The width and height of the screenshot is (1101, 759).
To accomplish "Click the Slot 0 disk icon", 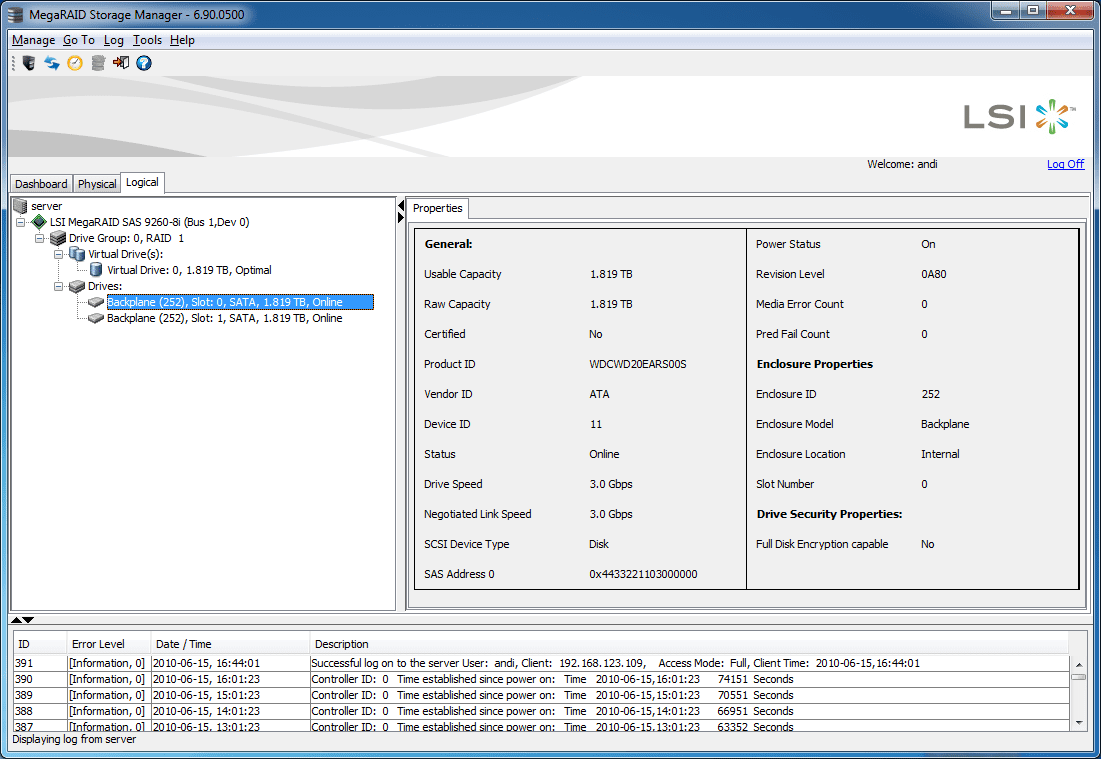I will click(x=96, y=302).
